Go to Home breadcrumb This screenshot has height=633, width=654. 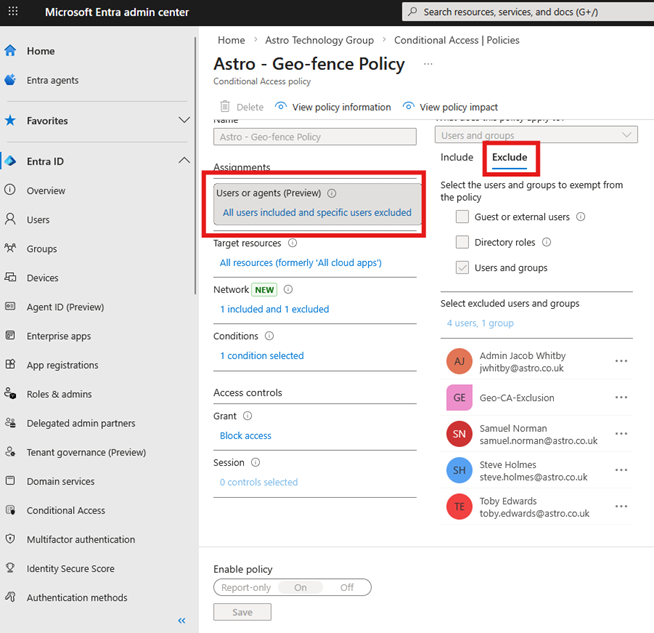[x=231, y=40]
